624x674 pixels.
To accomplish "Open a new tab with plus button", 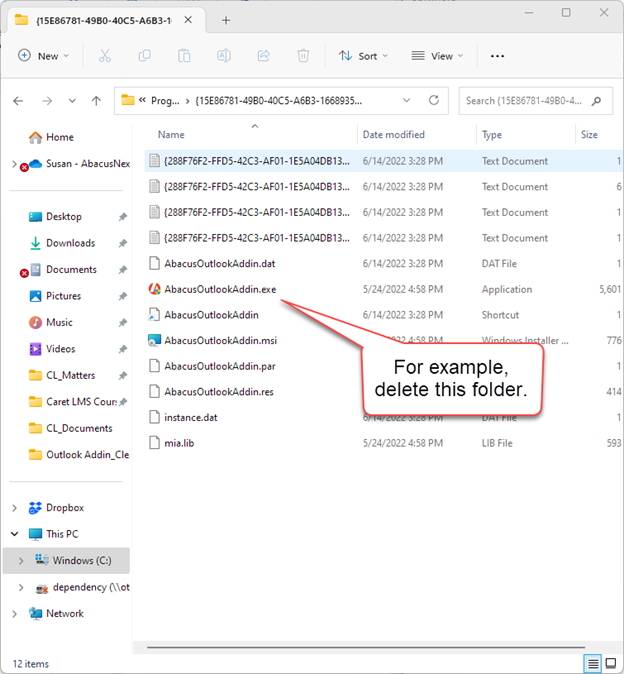I will coord(226,19).
